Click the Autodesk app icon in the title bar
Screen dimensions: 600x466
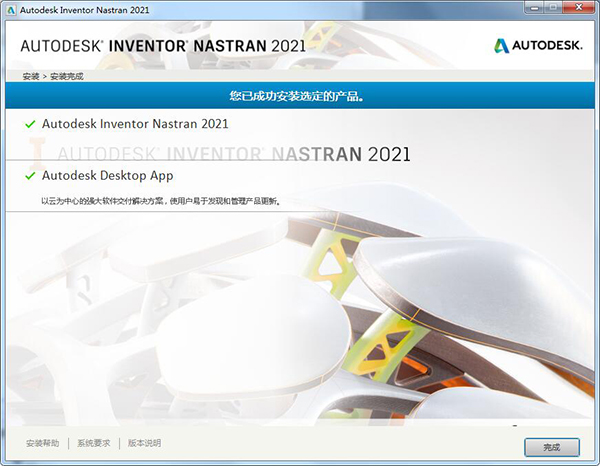click(x=11, y=10)
